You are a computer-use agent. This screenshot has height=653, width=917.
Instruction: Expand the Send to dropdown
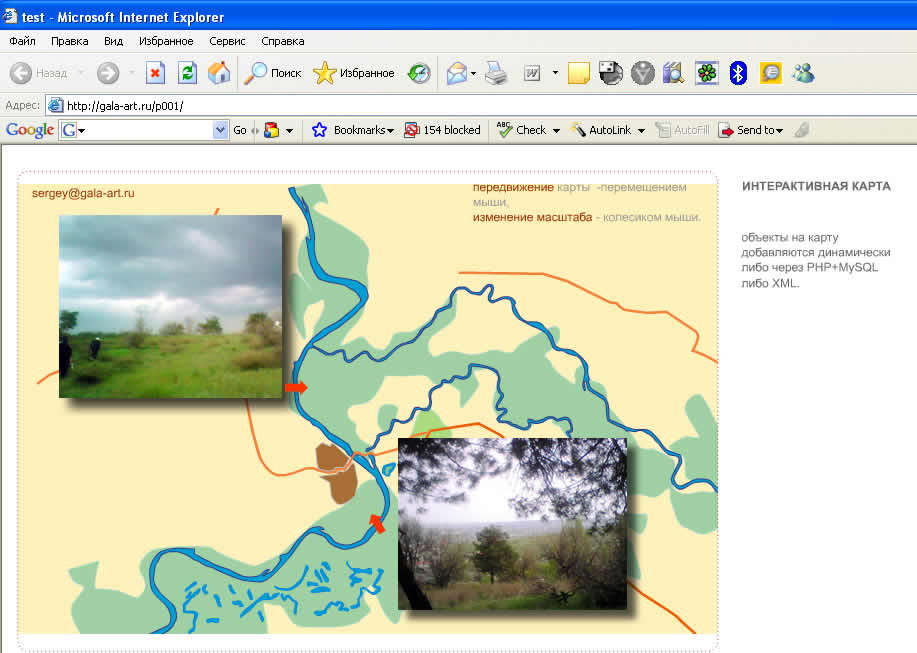point(751,130)
